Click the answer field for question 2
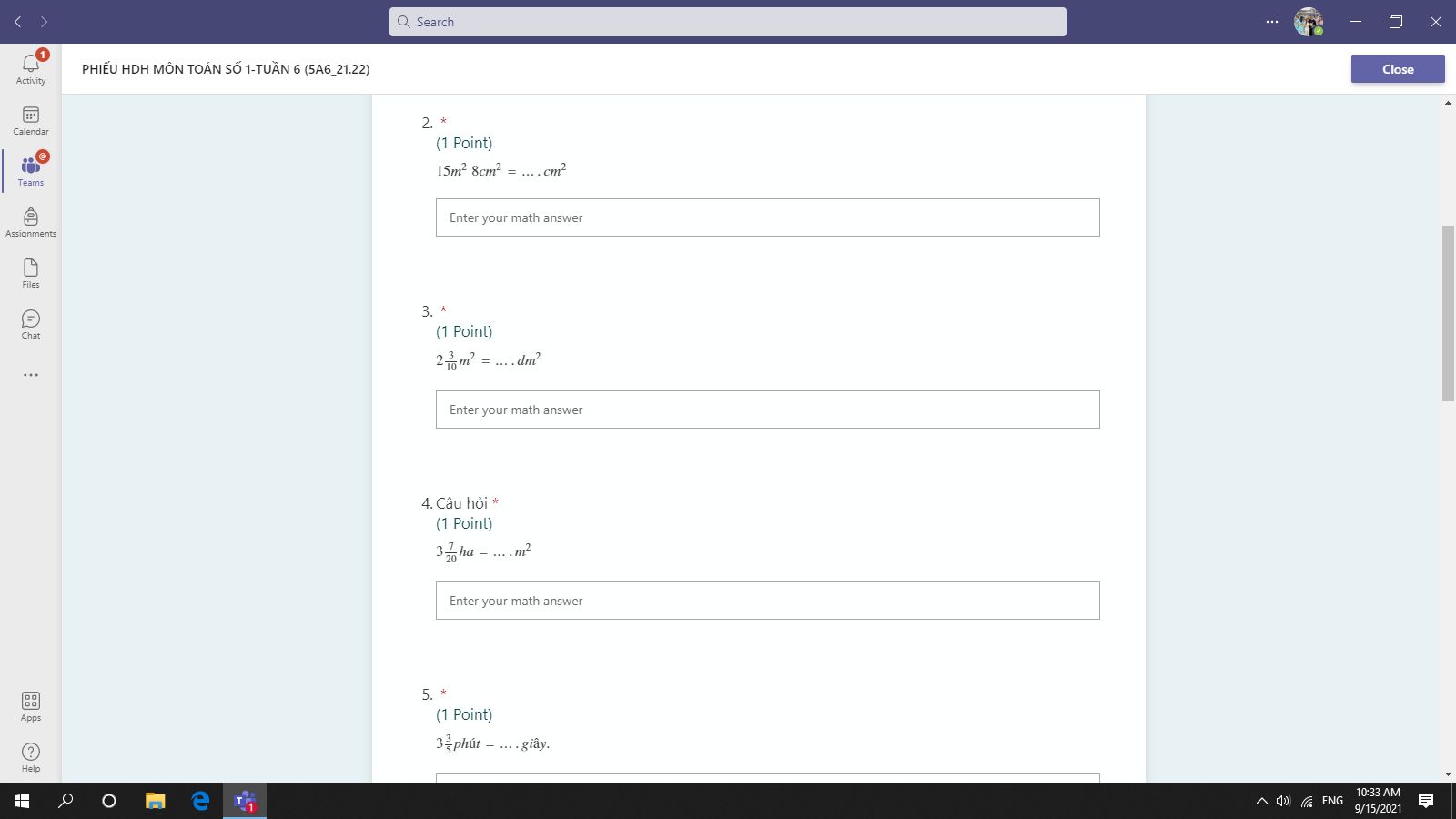 [768, 217]
